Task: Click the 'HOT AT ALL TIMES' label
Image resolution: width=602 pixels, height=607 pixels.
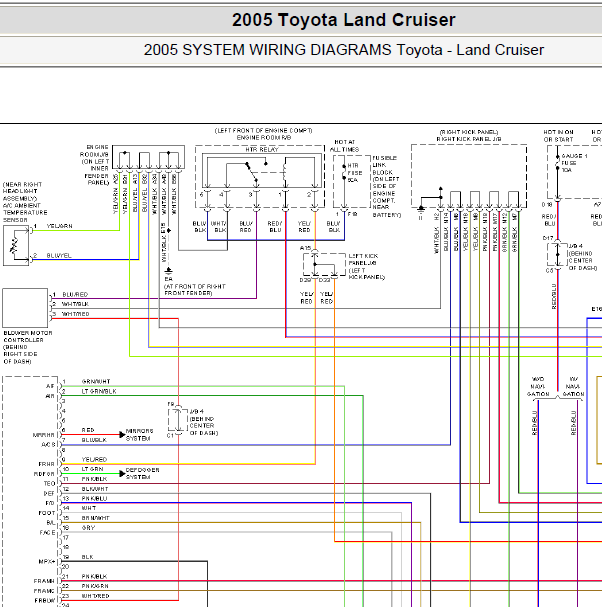Action: point(344,146)
